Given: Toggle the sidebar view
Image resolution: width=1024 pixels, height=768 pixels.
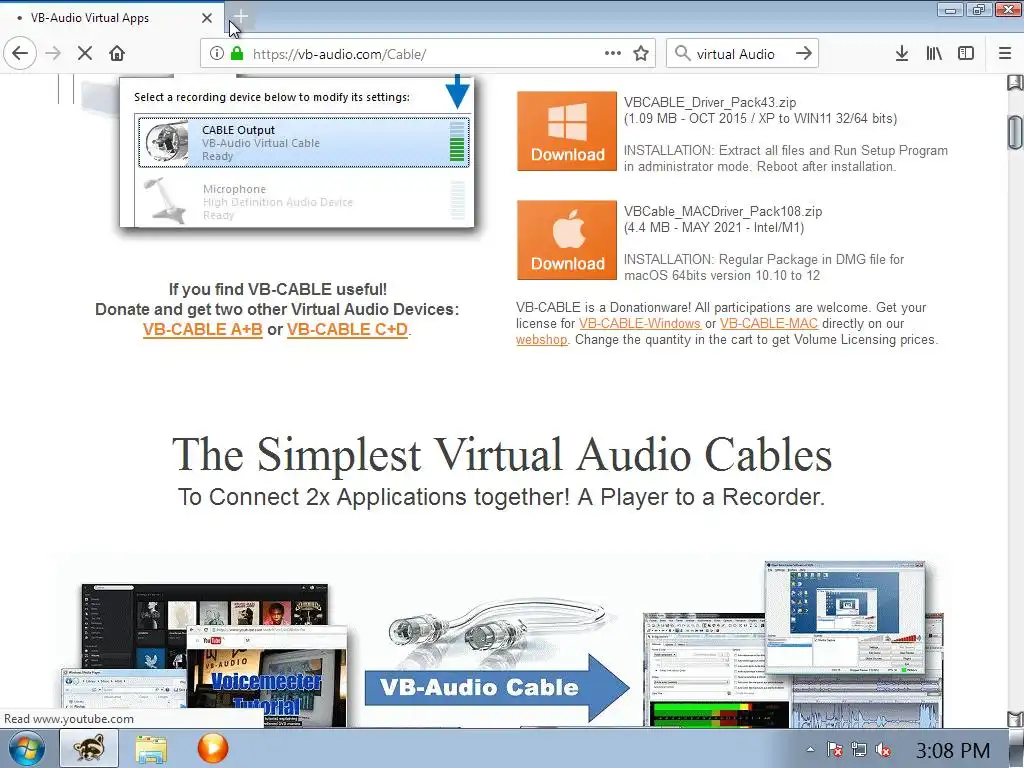Looking at the screenshot, I should coord(966,54).
